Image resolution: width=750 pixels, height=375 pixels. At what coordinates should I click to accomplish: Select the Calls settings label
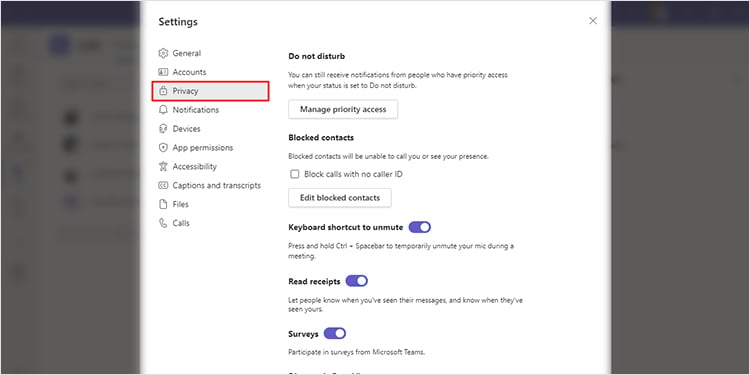click(181, 223)
